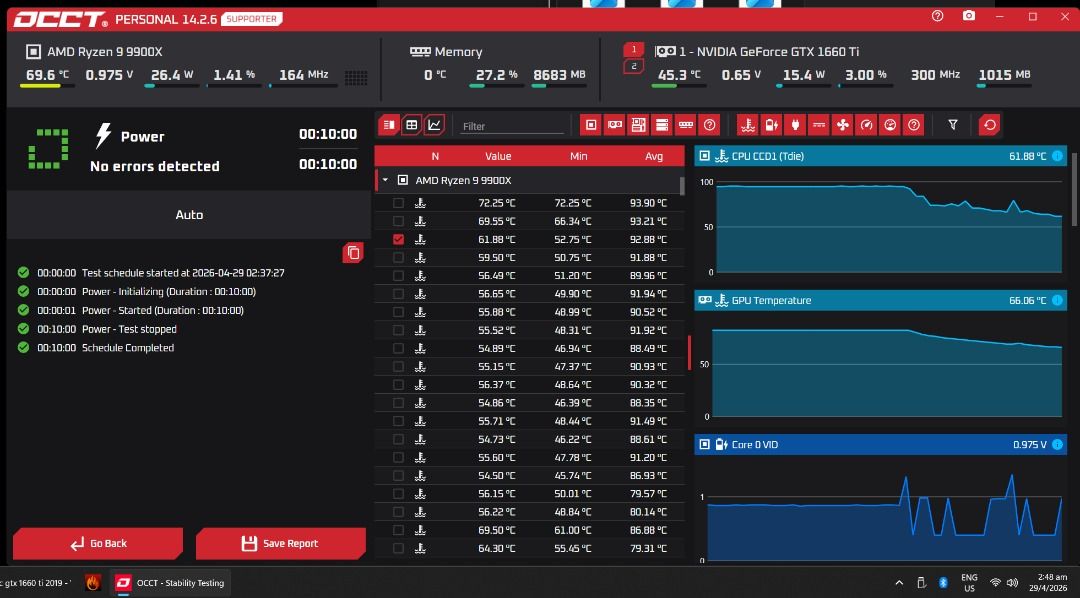The image size is (1080, 598).
Task: Click the temperature sensor filter icon
Action: [x=747, y=125]
